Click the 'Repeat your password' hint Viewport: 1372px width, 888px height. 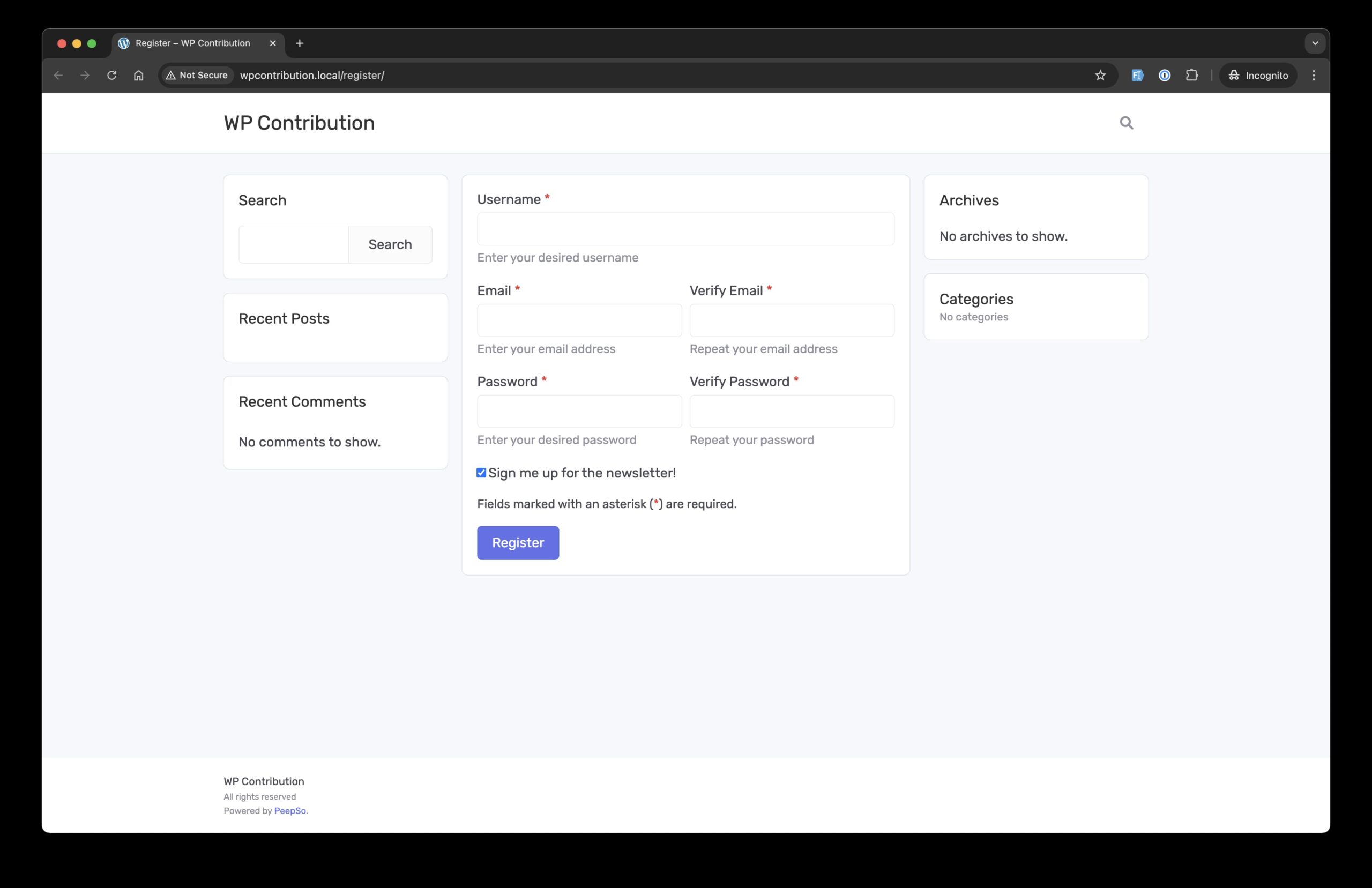pyautogui.click(x=752, y=440)
